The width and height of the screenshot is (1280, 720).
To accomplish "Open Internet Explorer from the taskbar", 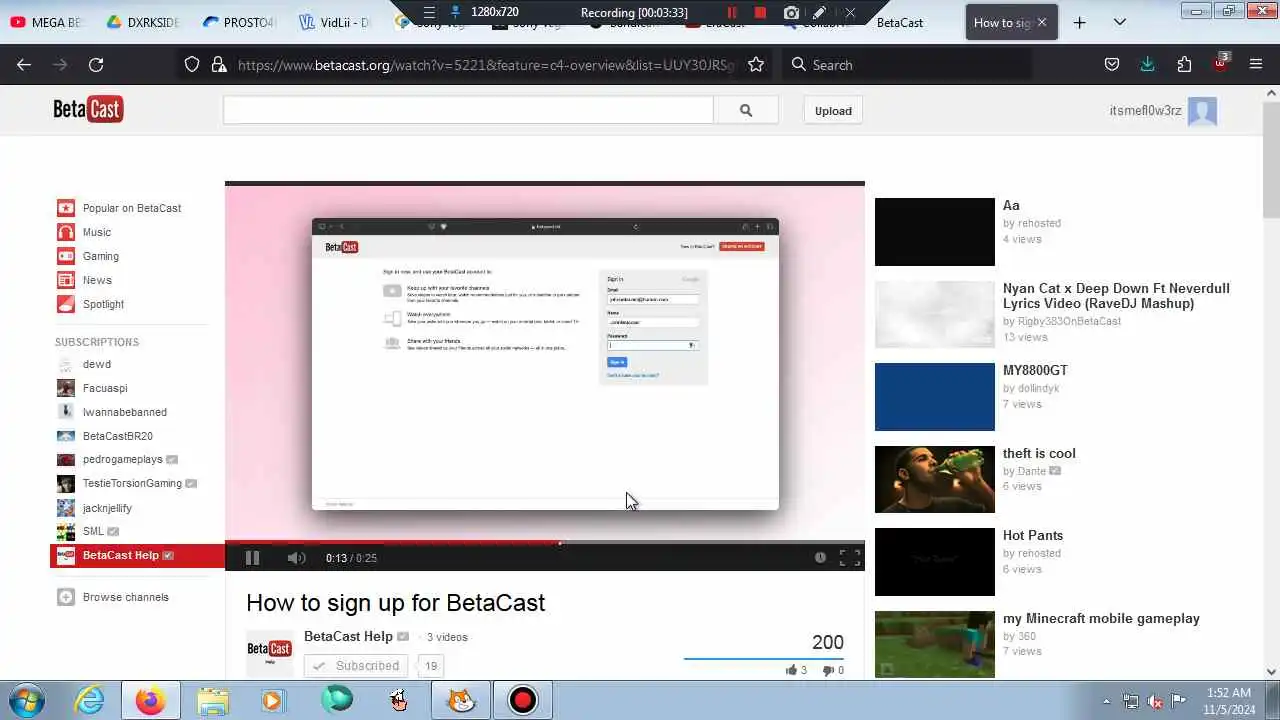I will (90, 700).
